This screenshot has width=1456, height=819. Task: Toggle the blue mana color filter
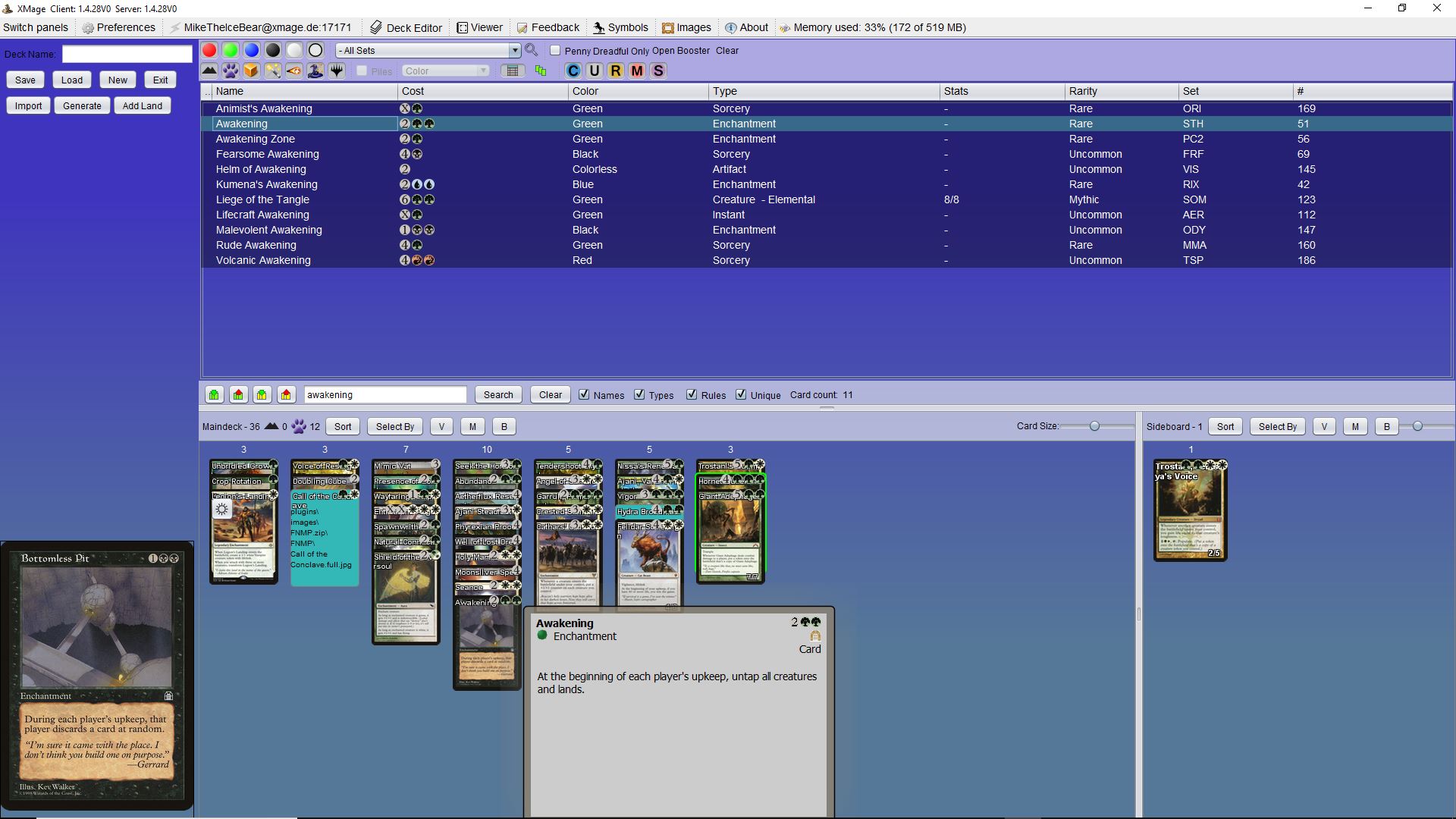point(252,50)
